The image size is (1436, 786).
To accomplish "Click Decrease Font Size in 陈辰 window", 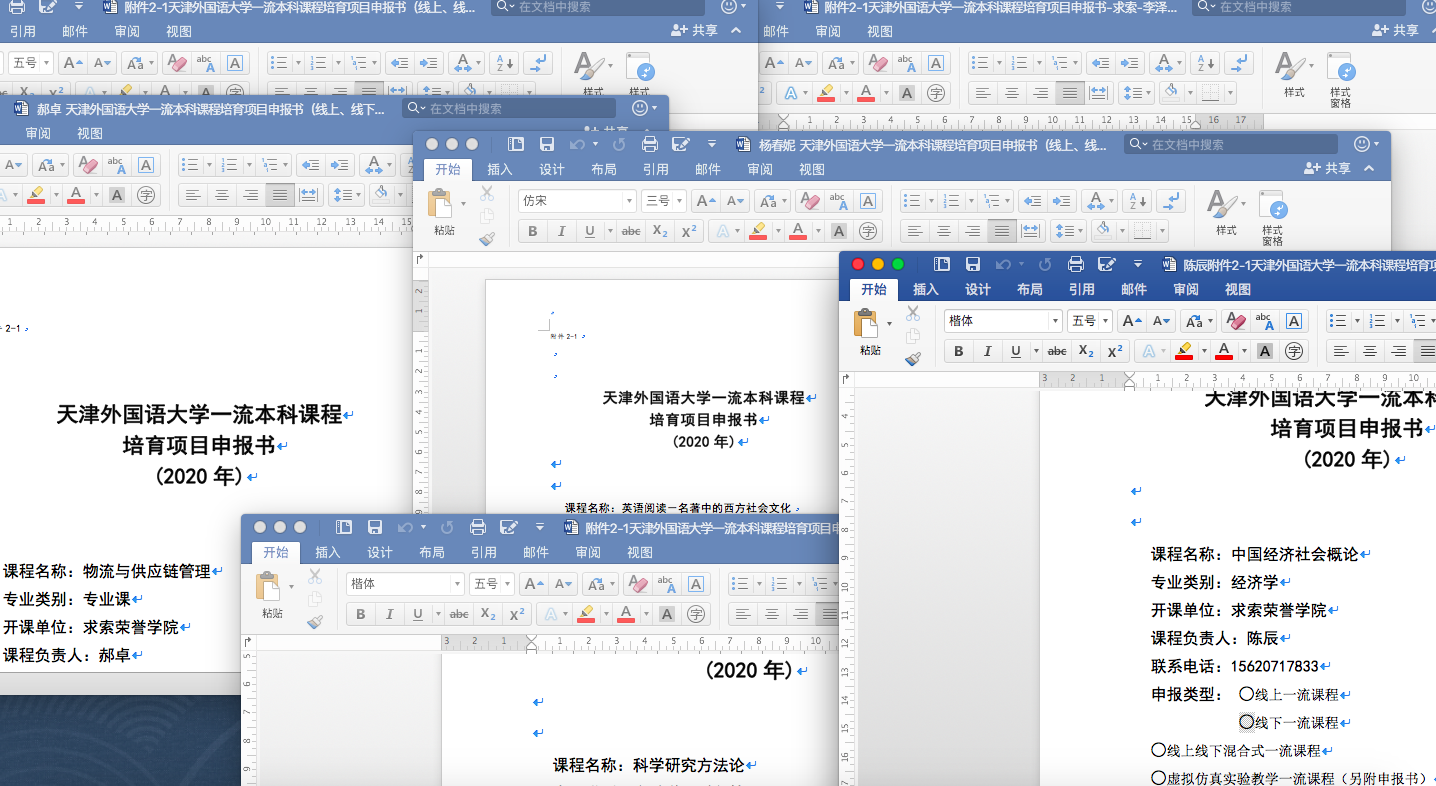I will click(1161, 321).
